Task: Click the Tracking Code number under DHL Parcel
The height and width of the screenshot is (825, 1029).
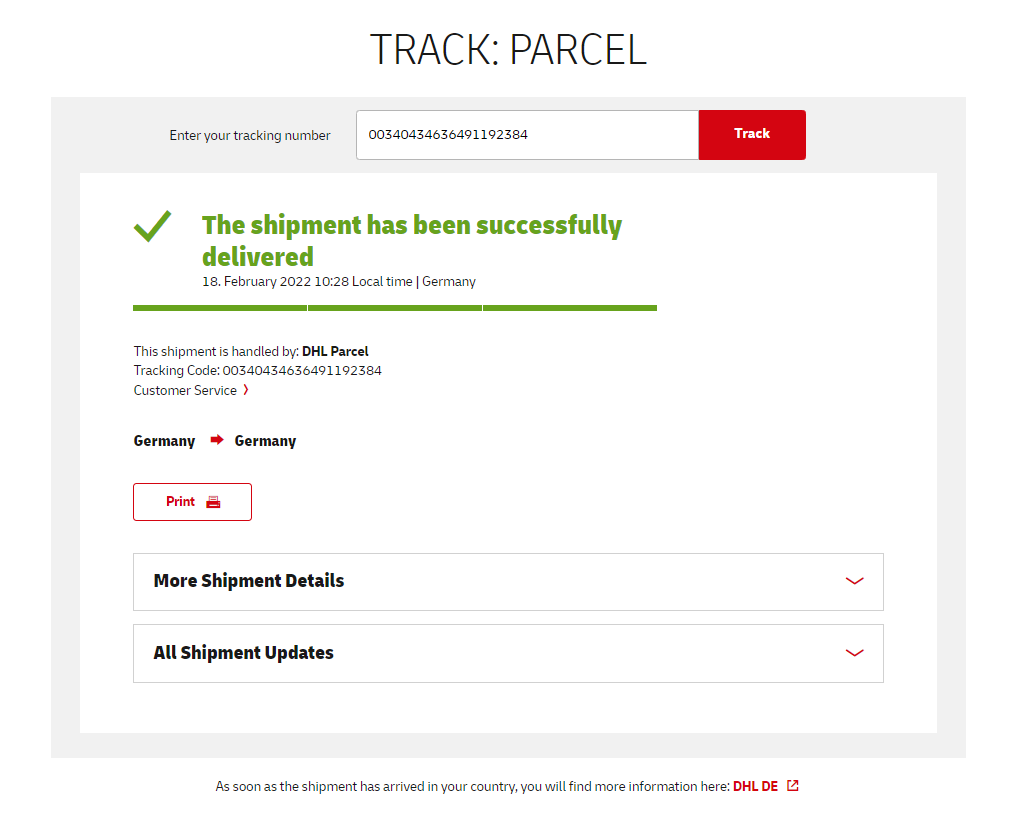Action: pos(302,371)
